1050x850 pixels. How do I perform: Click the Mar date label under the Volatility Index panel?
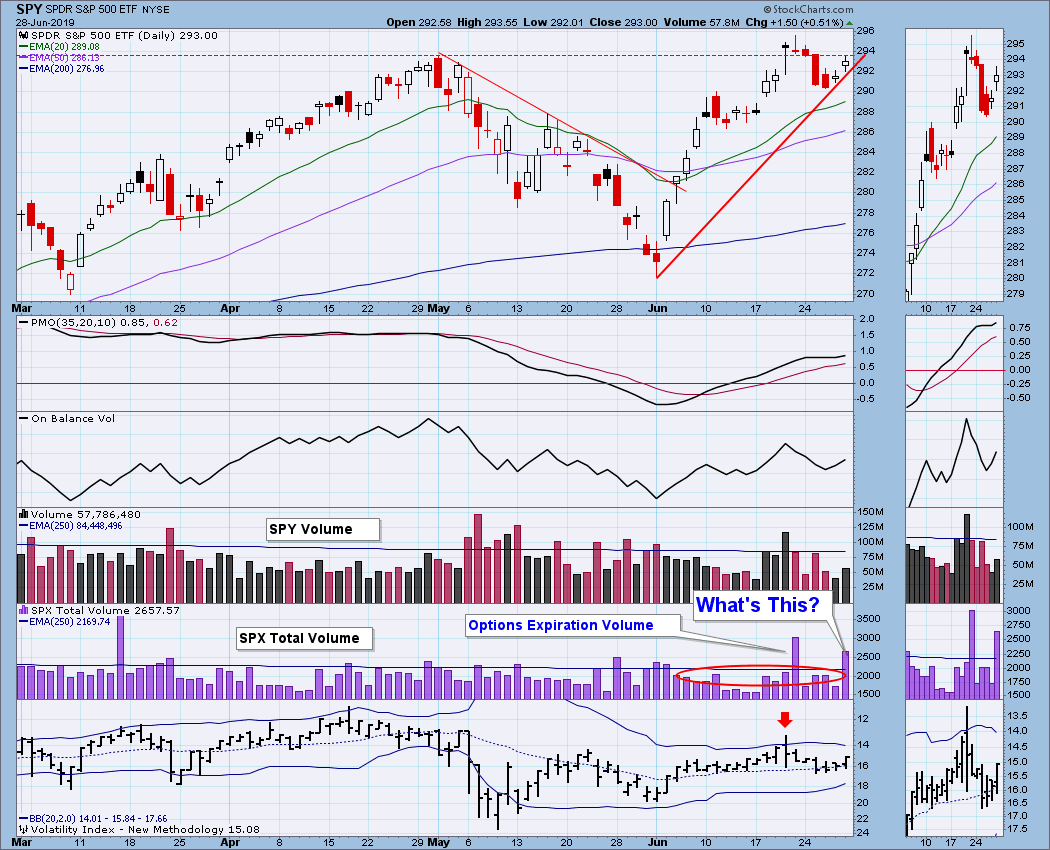22,843
